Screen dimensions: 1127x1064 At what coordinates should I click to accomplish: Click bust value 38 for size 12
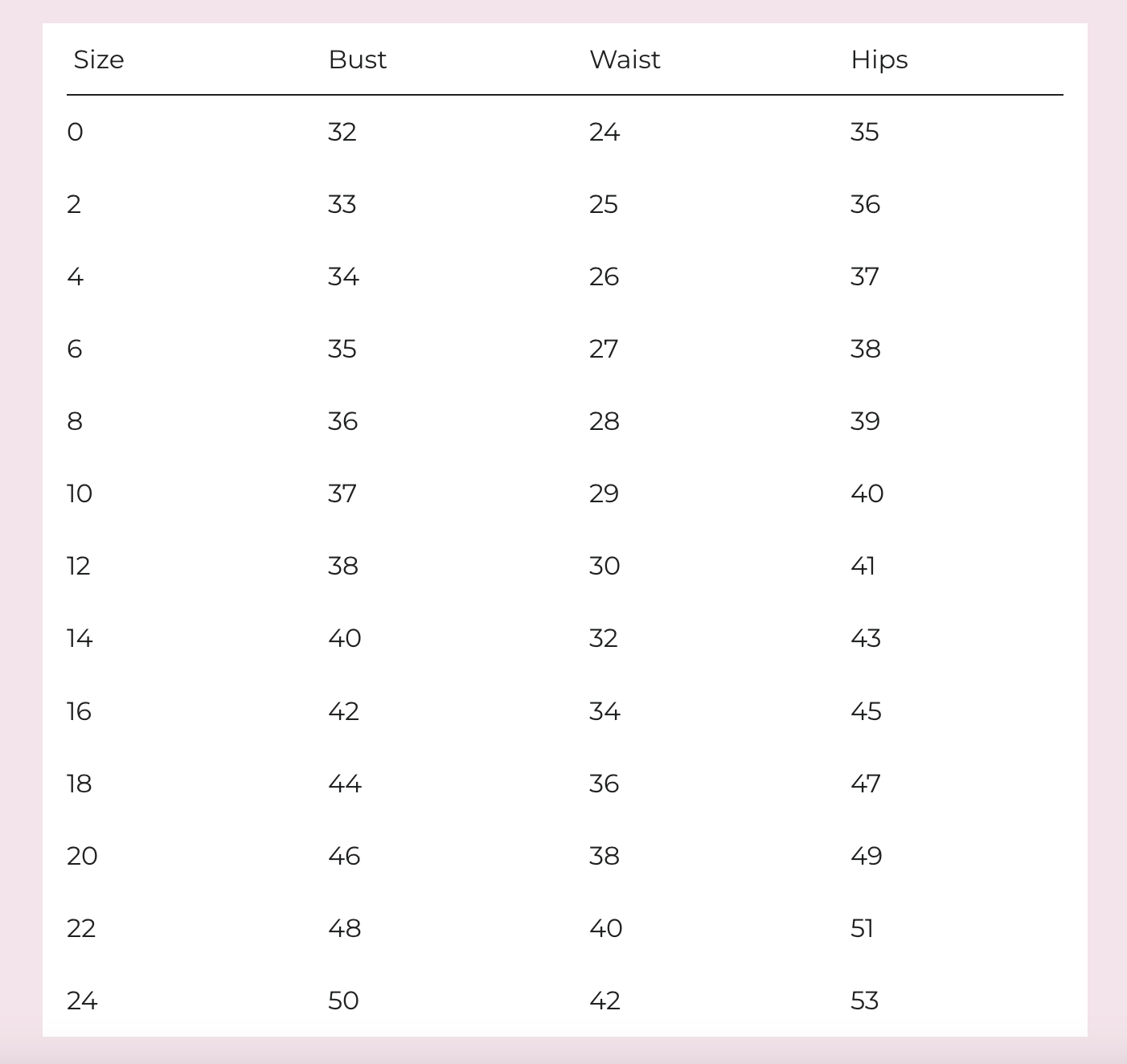click(343, 566)
